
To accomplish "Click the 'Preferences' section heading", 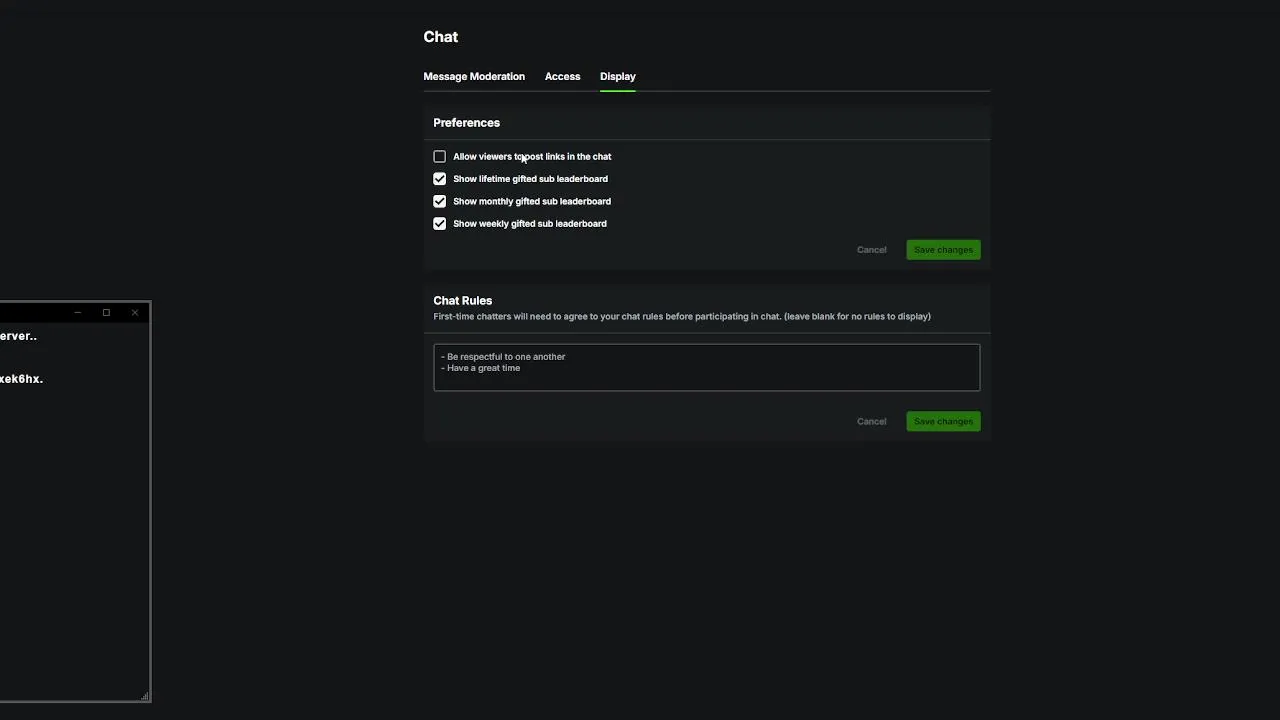I will (466, 123).
